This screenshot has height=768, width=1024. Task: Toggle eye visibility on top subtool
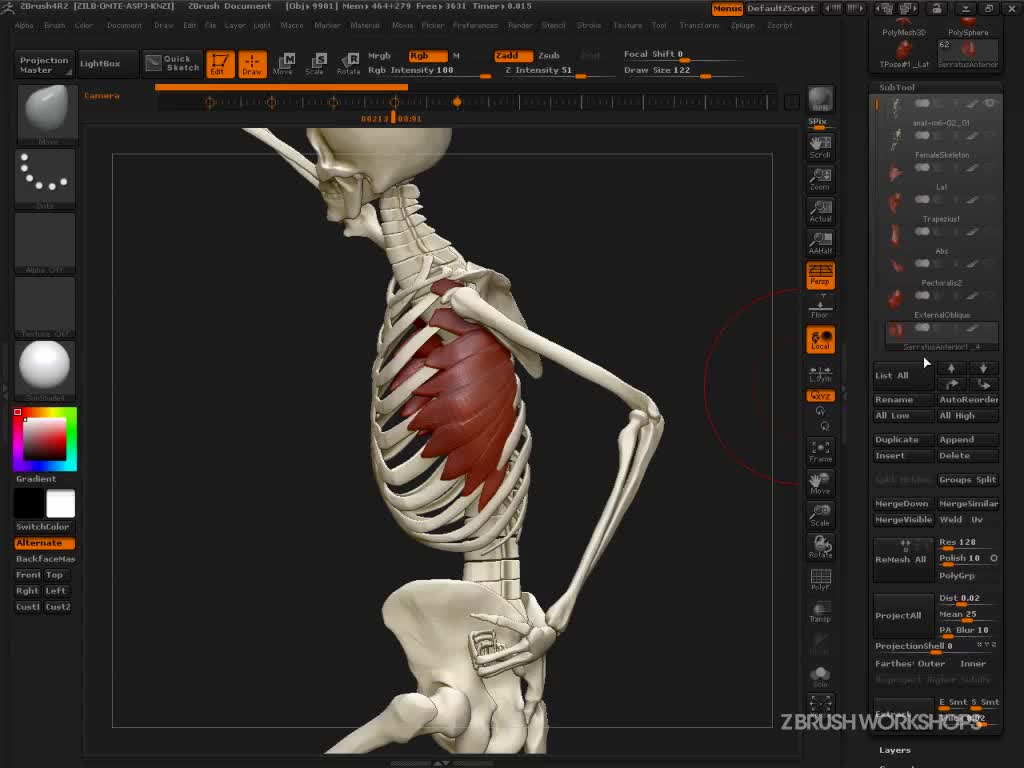coord(990,104)
